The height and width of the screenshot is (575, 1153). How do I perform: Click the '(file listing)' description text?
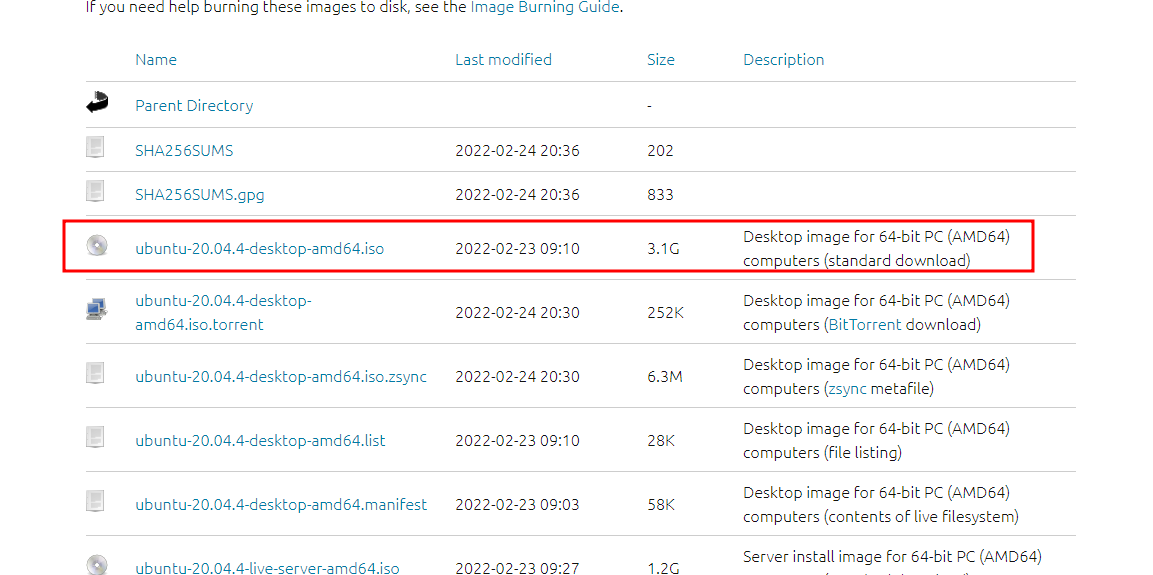(862, 452)
